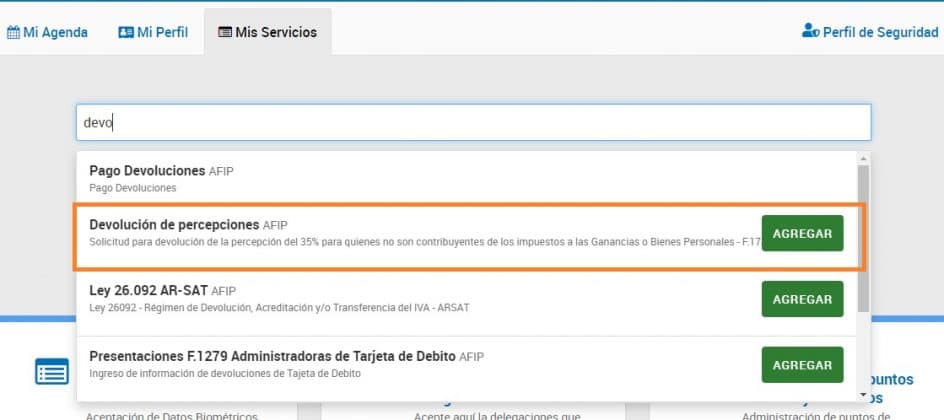Screen dimensions: 944x420
Task: Click the search field containing 'devo'
Action: [473, 123]
